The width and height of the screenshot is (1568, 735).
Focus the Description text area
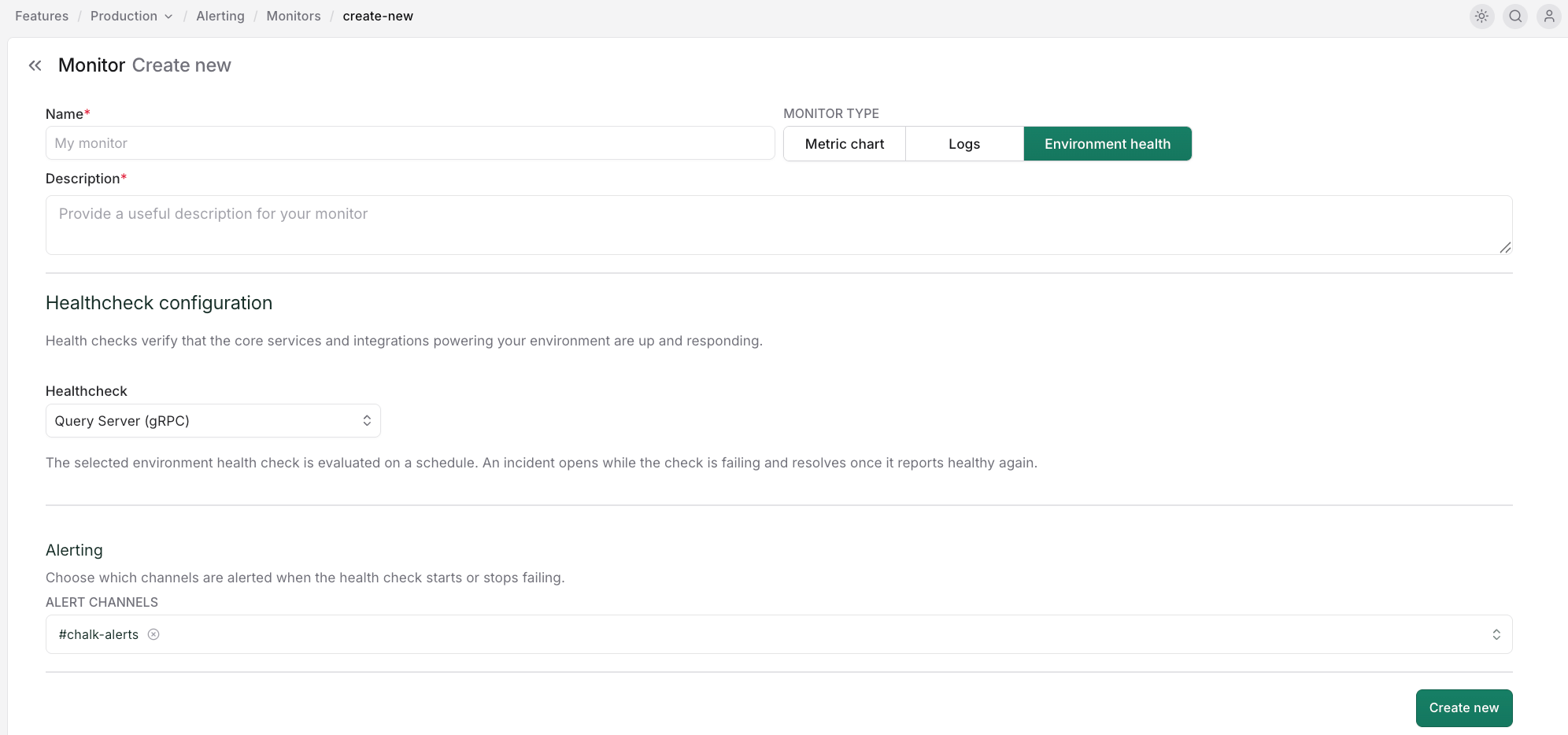click(x=779, y=225)
